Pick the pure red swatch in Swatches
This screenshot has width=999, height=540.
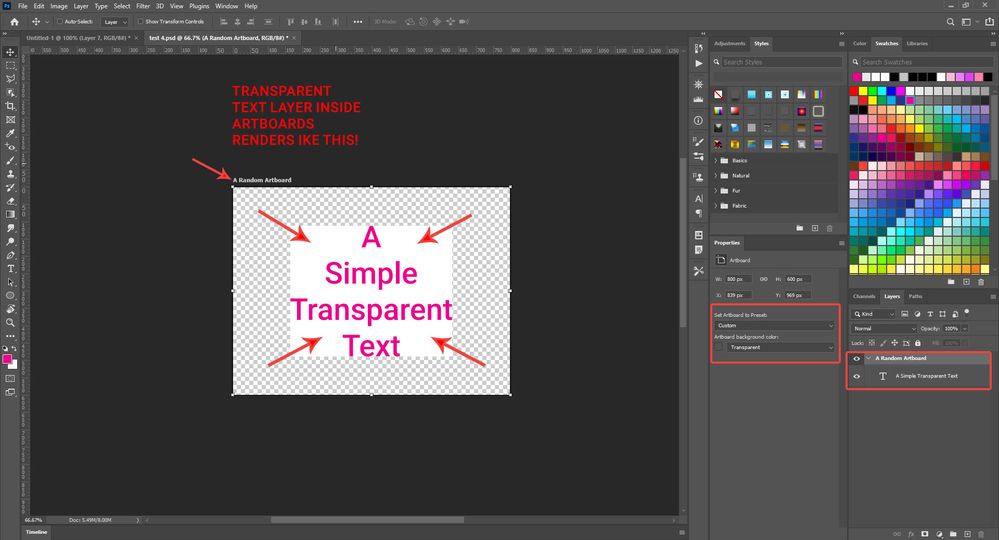(854, 92)
